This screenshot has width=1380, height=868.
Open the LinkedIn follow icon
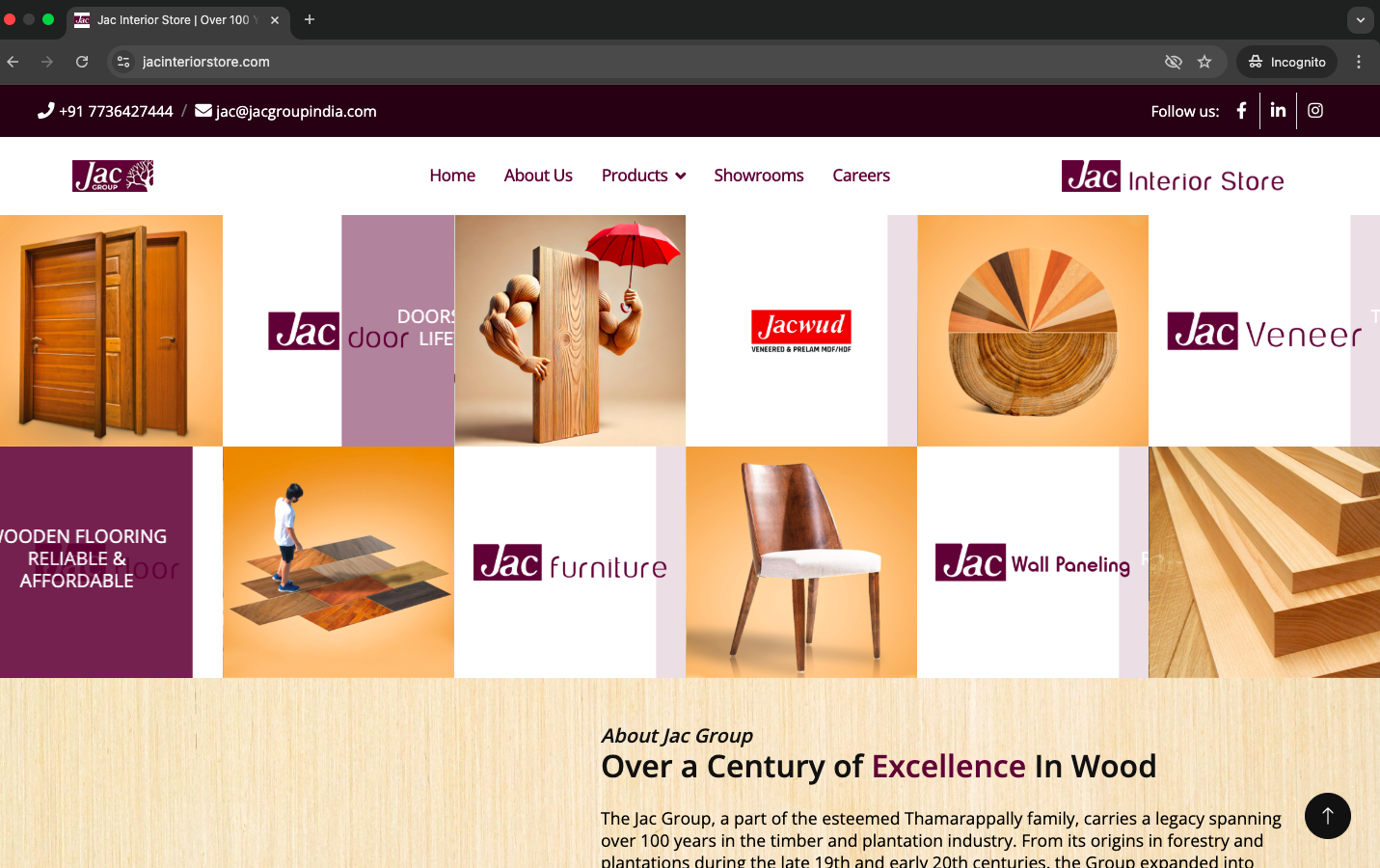pos(1278,111)
